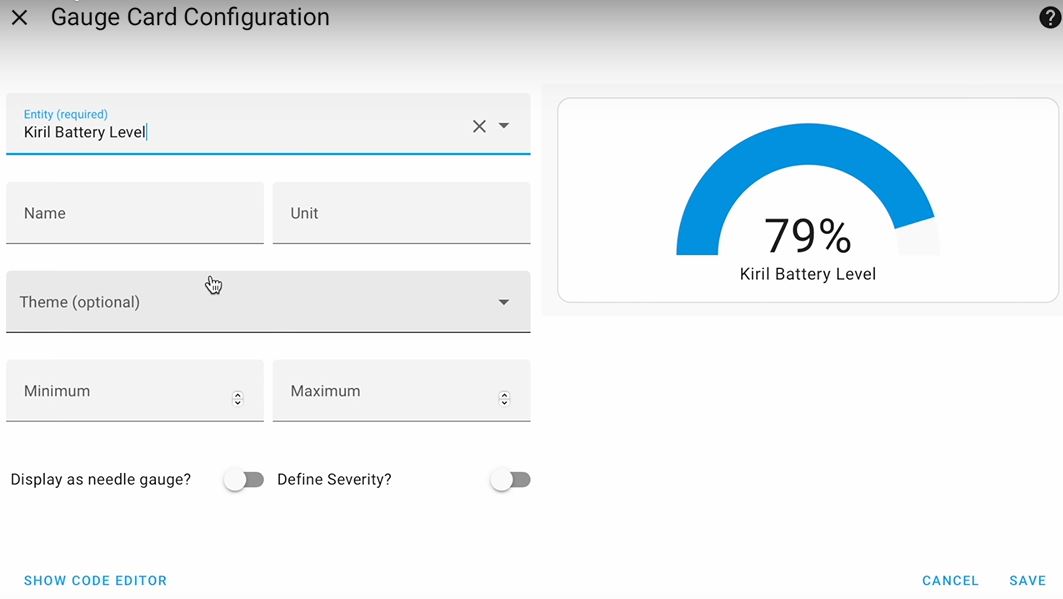
Task: Click the Maximum field stepper arrows
Action: (x=504, y=398)
